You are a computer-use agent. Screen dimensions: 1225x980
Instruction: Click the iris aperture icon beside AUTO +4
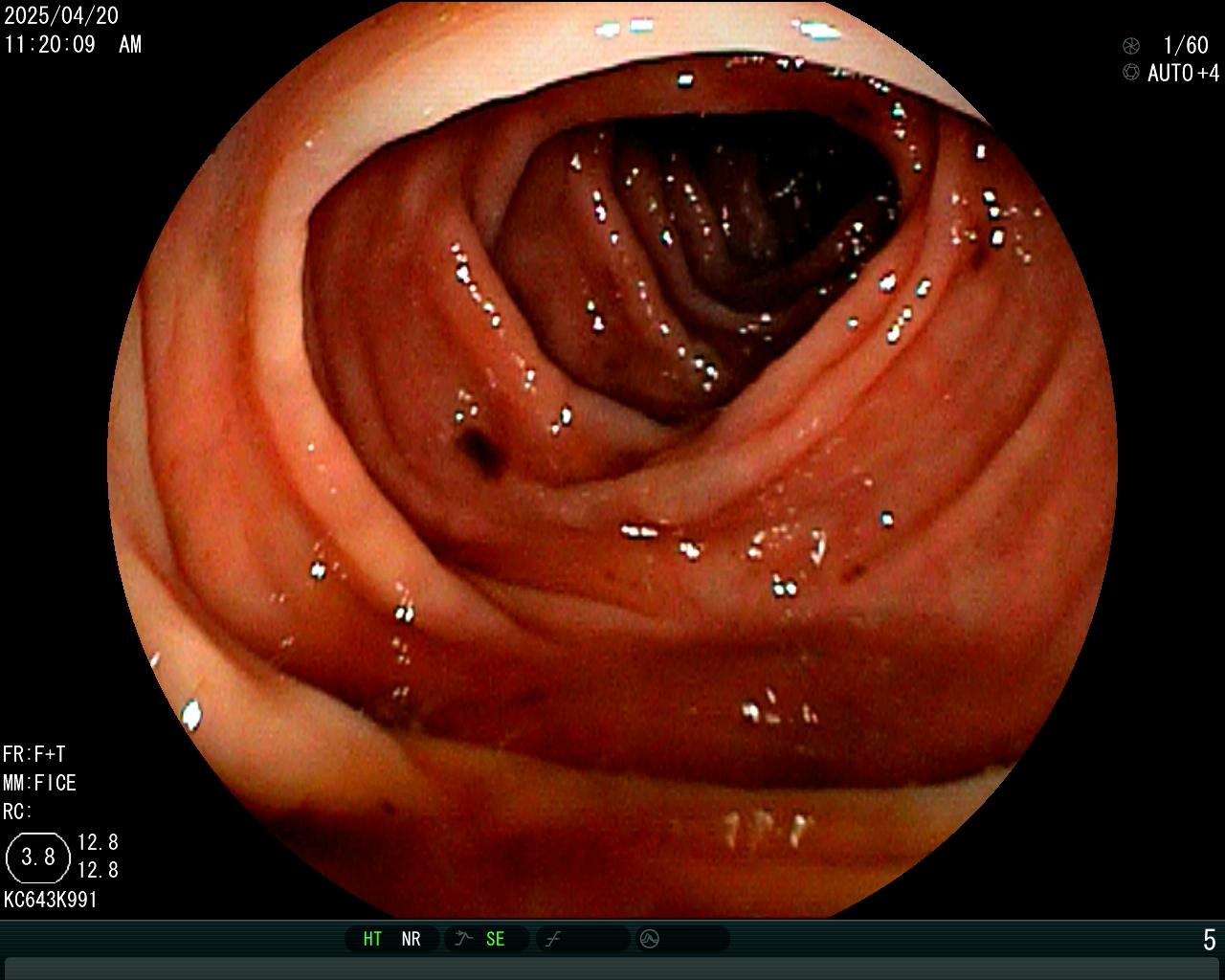pos(1131,73)
